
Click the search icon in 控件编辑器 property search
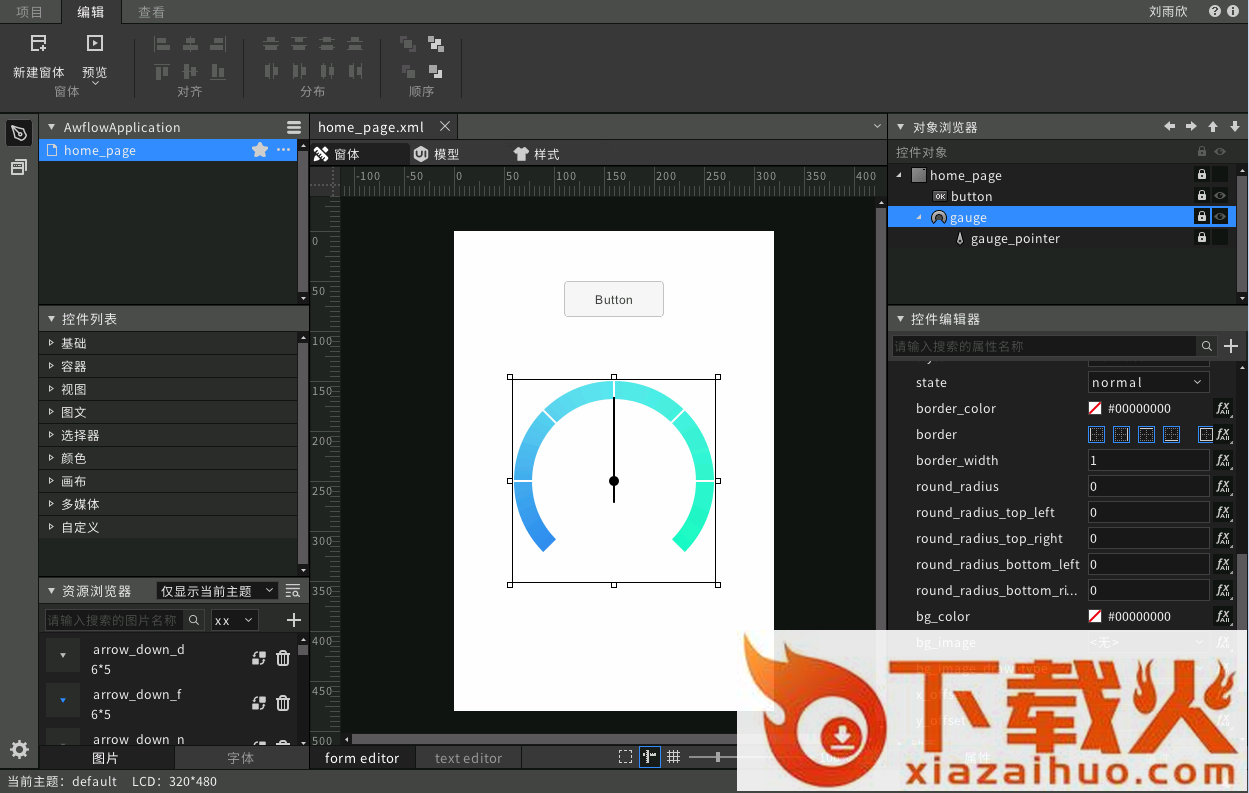coord(1207,346)
